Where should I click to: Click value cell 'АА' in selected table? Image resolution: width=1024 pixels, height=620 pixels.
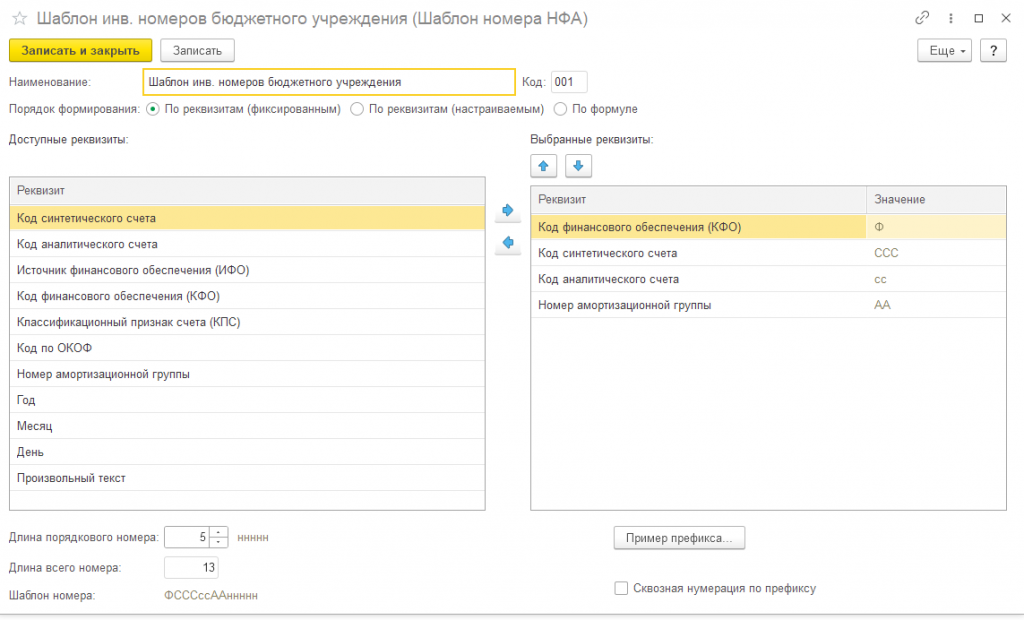coord(936,305)
